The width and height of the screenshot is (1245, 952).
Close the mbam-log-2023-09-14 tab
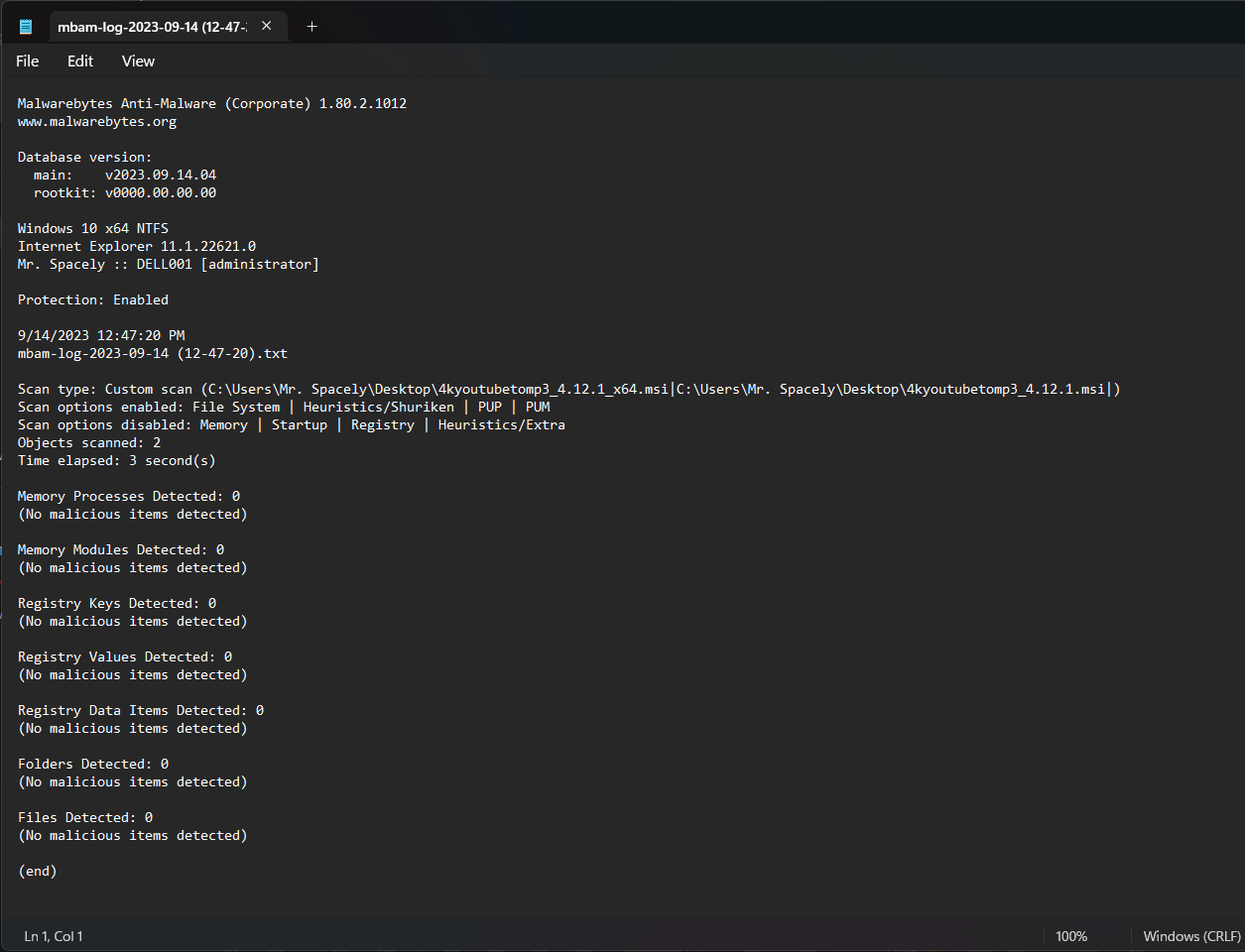[267, 27]
